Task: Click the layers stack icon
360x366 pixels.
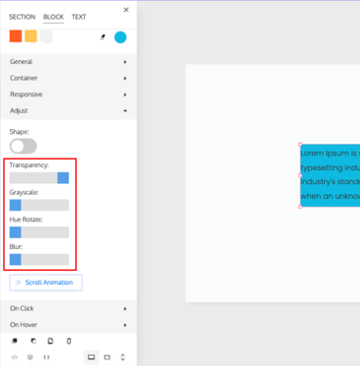Action: coord(30,357)
